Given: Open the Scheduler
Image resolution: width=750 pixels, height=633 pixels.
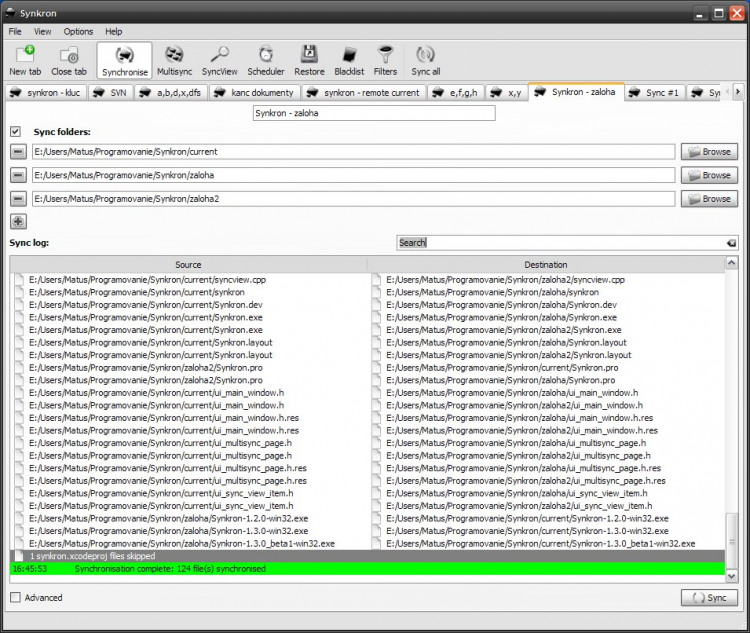Looking at the screenshot, I should (265, 61).
